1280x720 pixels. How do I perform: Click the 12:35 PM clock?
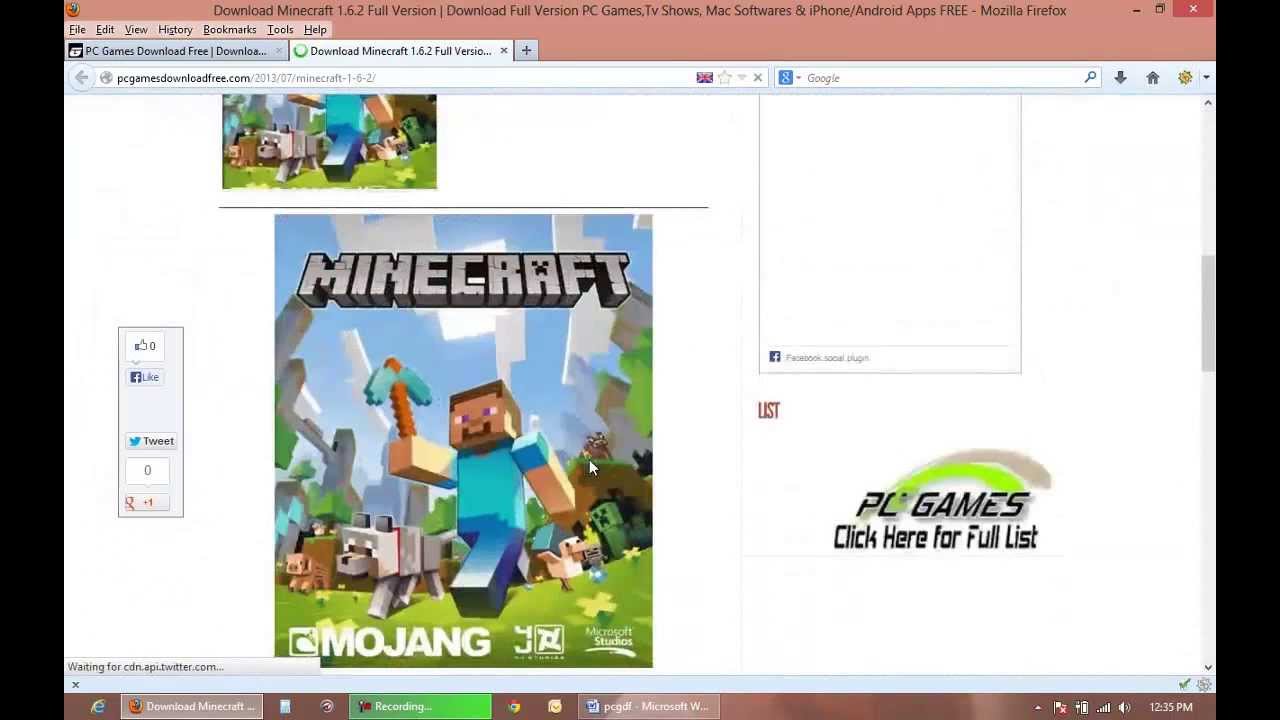coord(1171,707)
